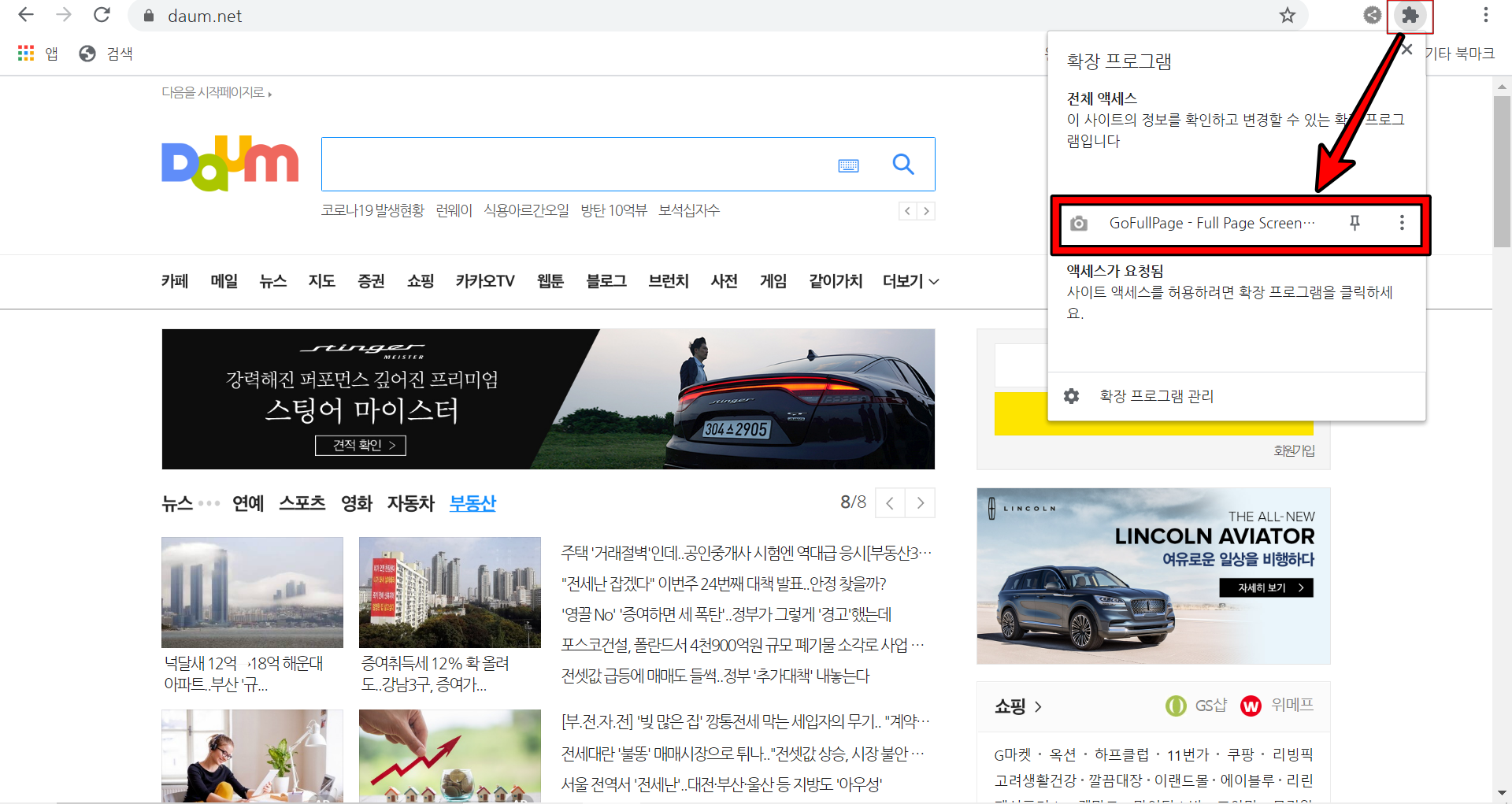This screenshot has height=804, width=1512.
Task: Switch to the 자동차 news tab
Action: tap(411, 503)
